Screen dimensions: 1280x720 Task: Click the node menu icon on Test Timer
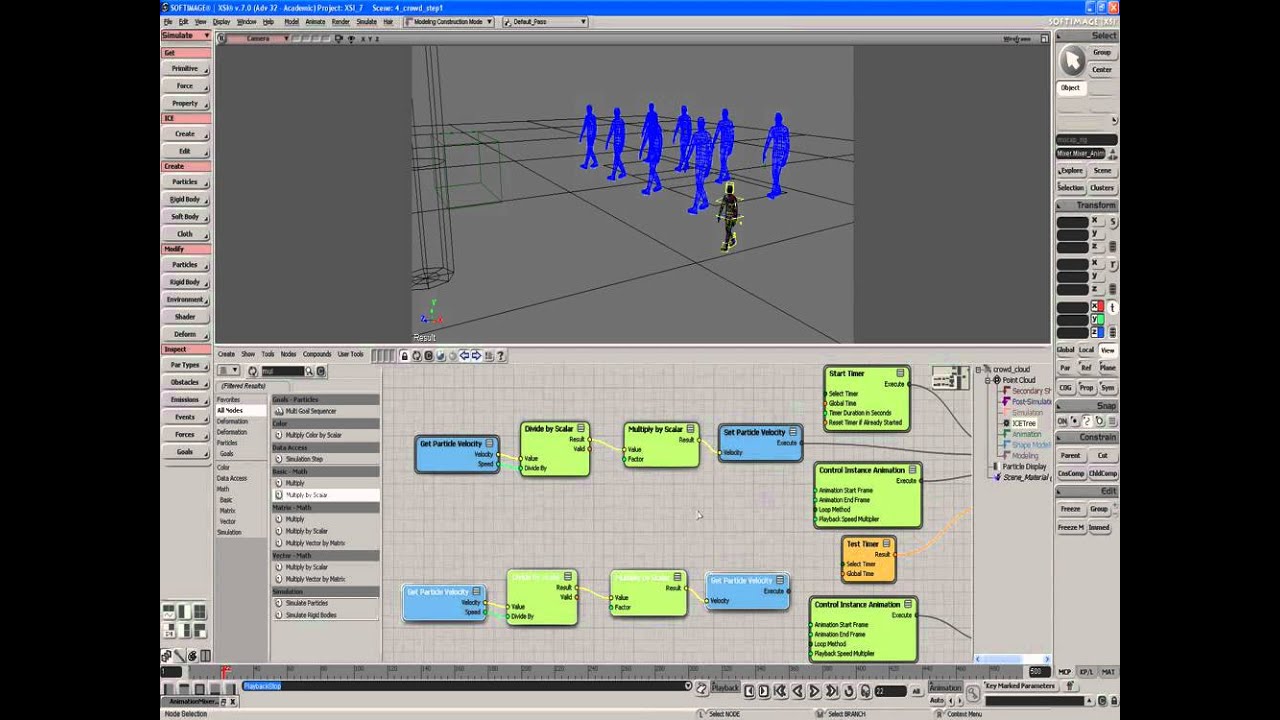[x=886, y=544]
